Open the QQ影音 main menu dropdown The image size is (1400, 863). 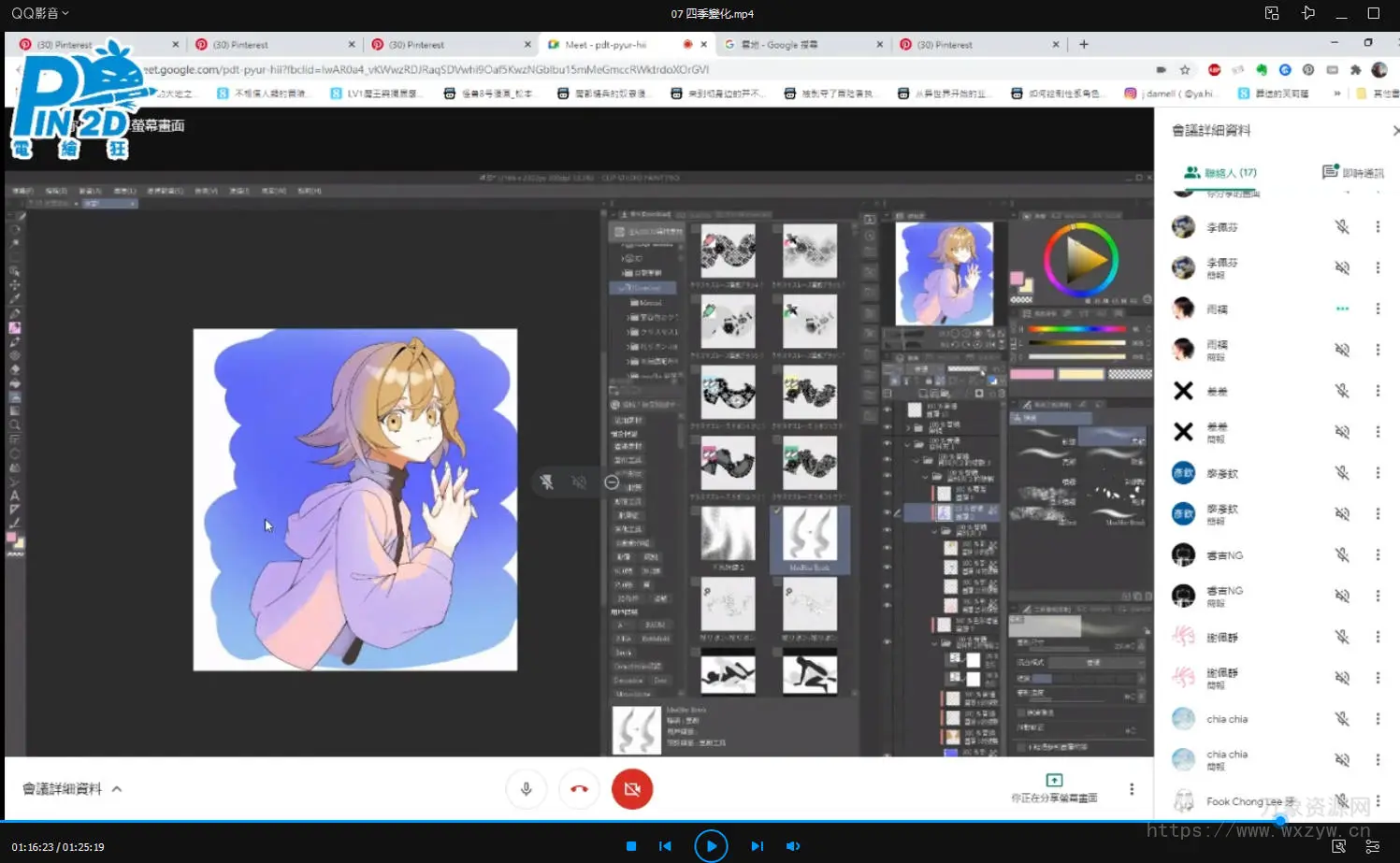tap(40, 13)
